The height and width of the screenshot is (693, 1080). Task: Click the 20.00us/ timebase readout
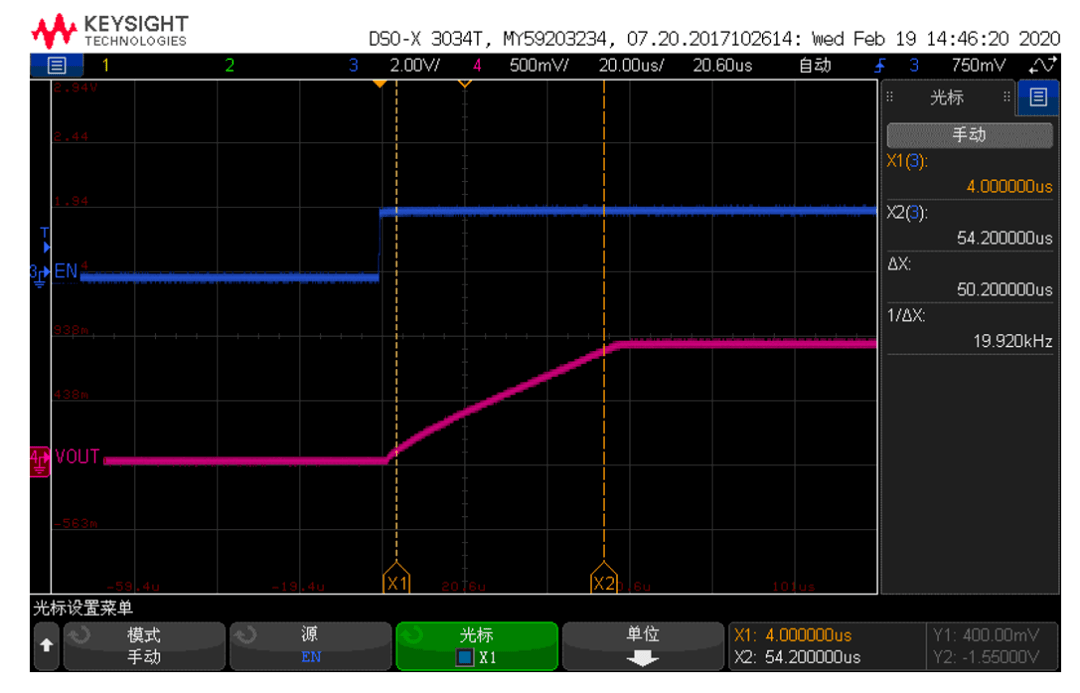tap(631, 65)
